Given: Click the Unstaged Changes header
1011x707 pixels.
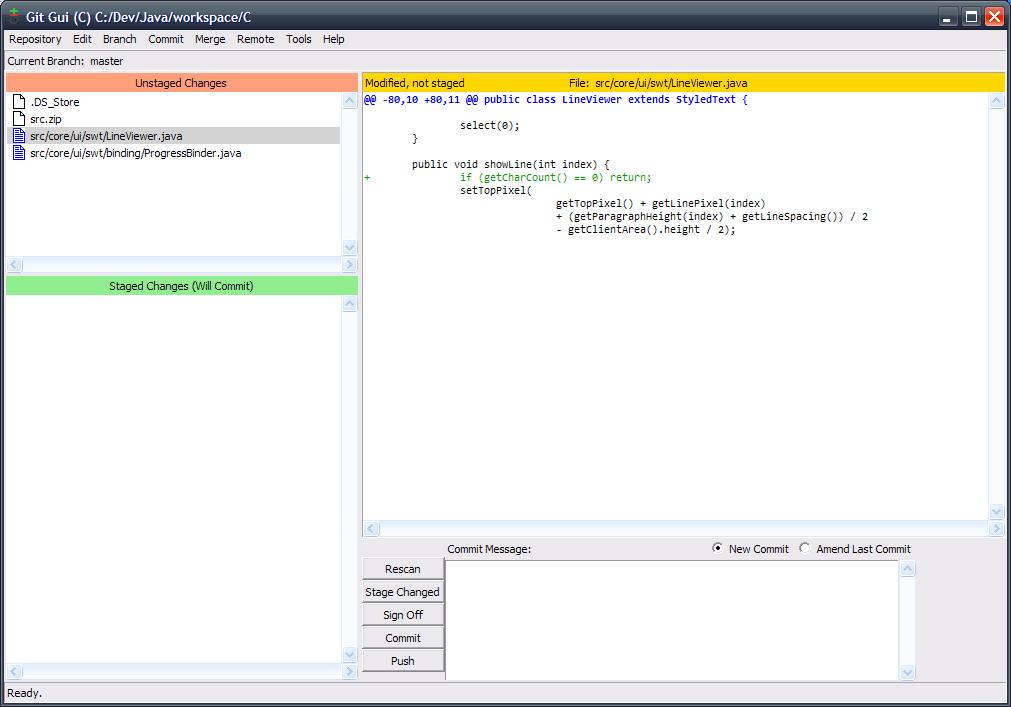Looking at the screenshot, I should [181, 82].
